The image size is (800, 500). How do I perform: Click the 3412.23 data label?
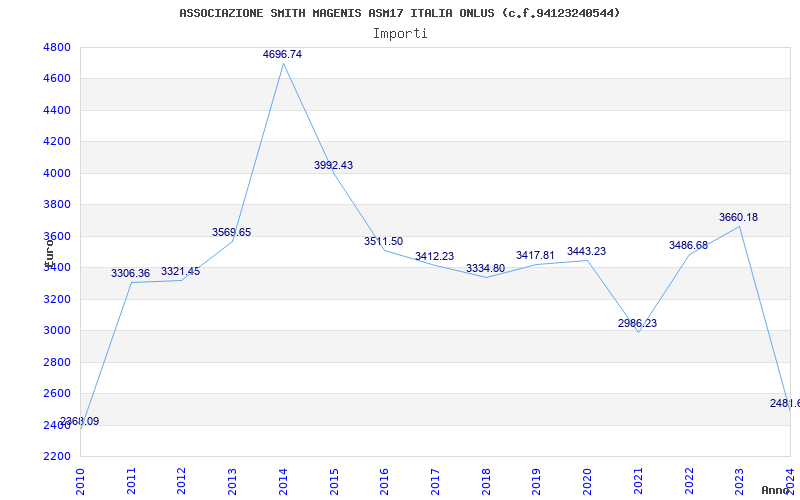pos(434,256)
